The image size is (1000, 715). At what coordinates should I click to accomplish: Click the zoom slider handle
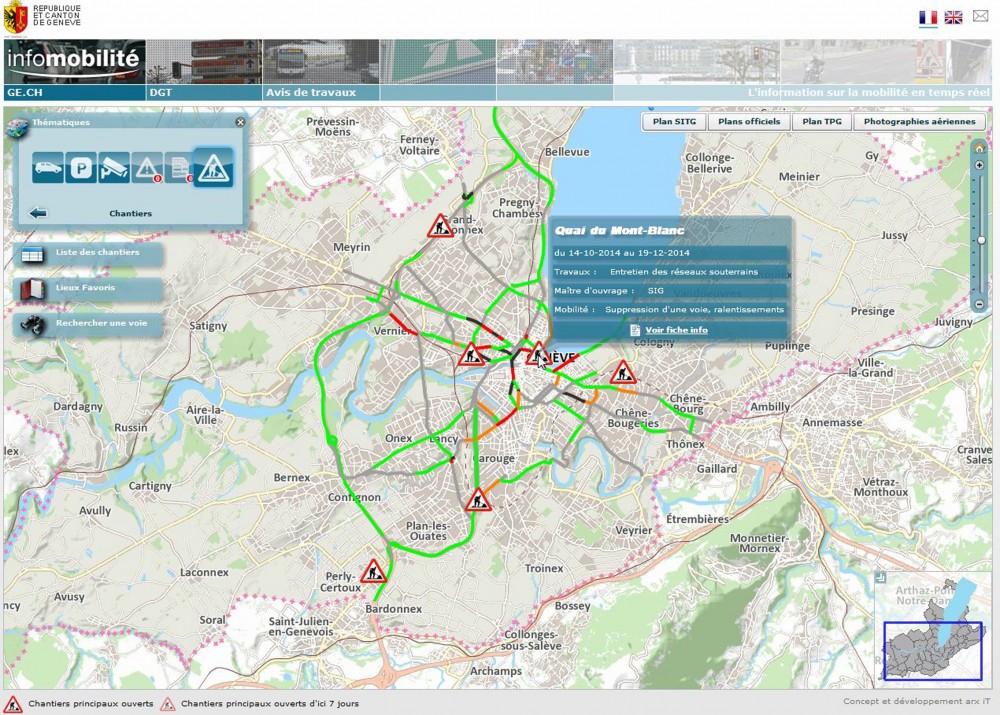(x=981, y=240)
